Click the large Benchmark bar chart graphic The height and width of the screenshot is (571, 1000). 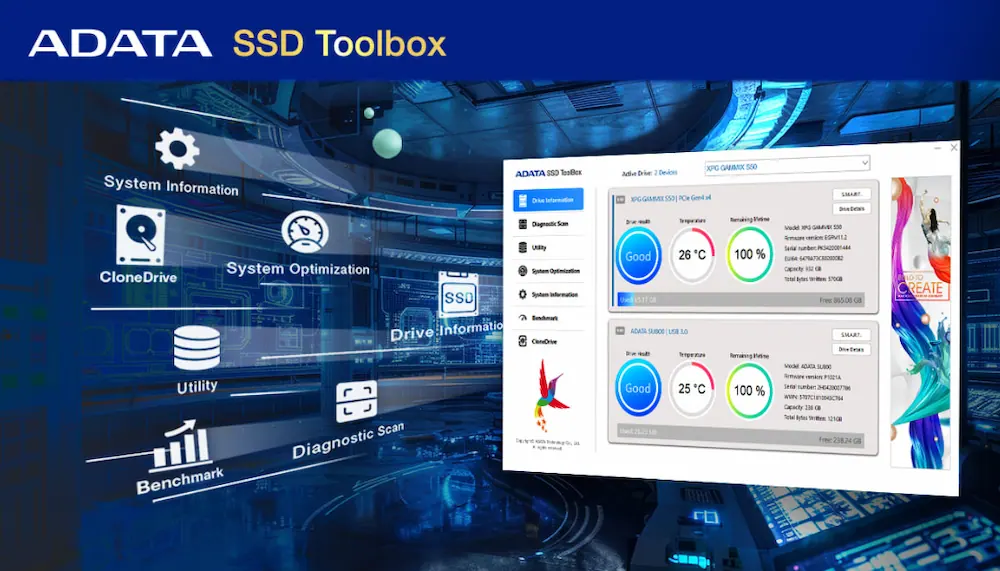pos(180,445)
